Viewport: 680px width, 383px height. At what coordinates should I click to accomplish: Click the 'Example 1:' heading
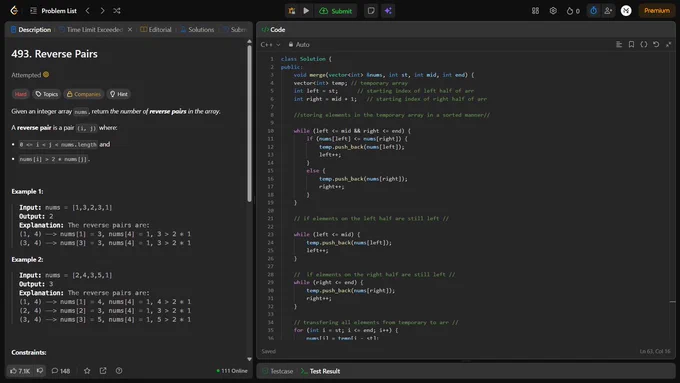pyautogui.click(x=27, y=191)
